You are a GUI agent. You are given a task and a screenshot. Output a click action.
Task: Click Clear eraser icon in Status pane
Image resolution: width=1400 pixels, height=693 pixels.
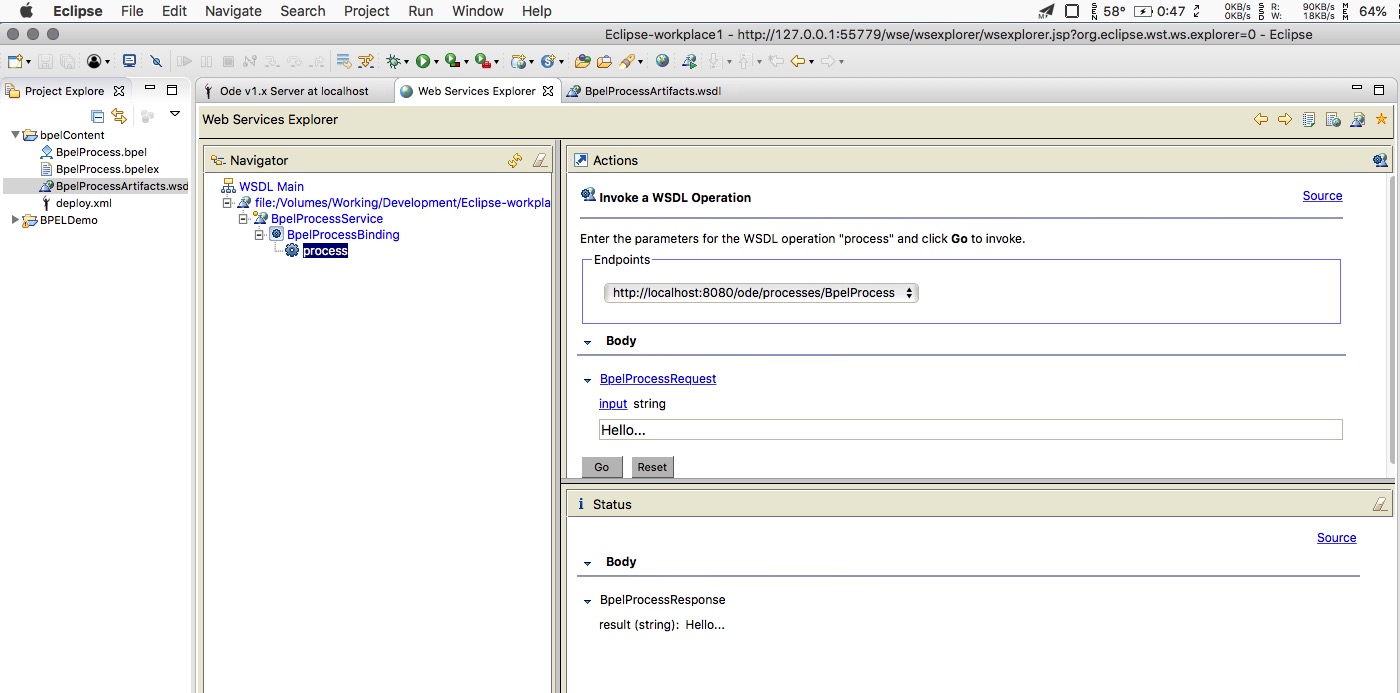(x=1380, y=504)
